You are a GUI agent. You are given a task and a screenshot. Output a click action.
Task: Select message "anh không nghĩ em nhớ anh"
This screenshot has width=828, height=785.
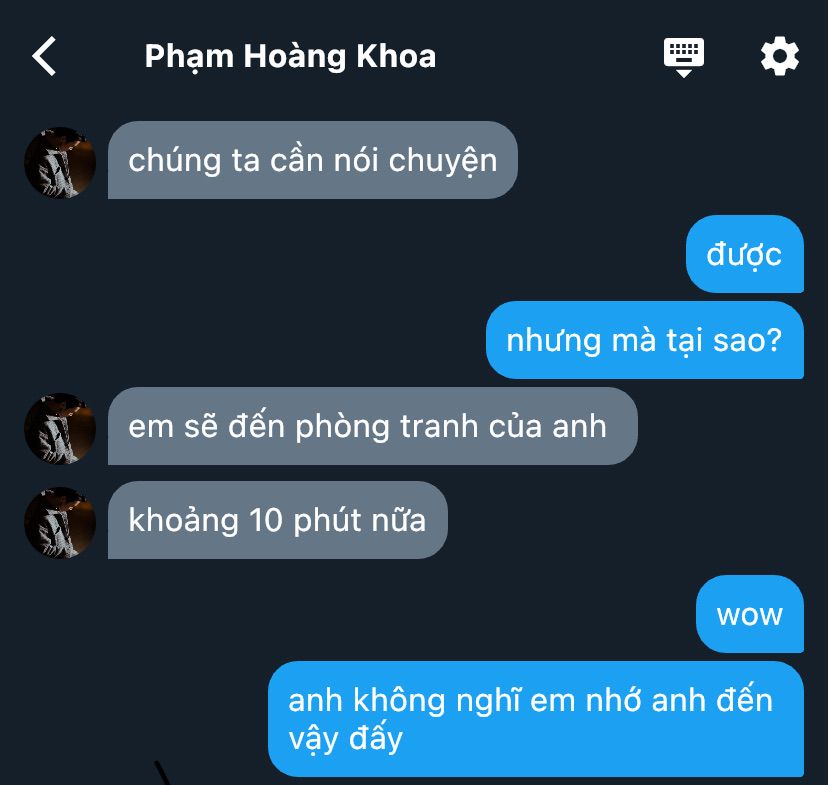coord(536,719)
